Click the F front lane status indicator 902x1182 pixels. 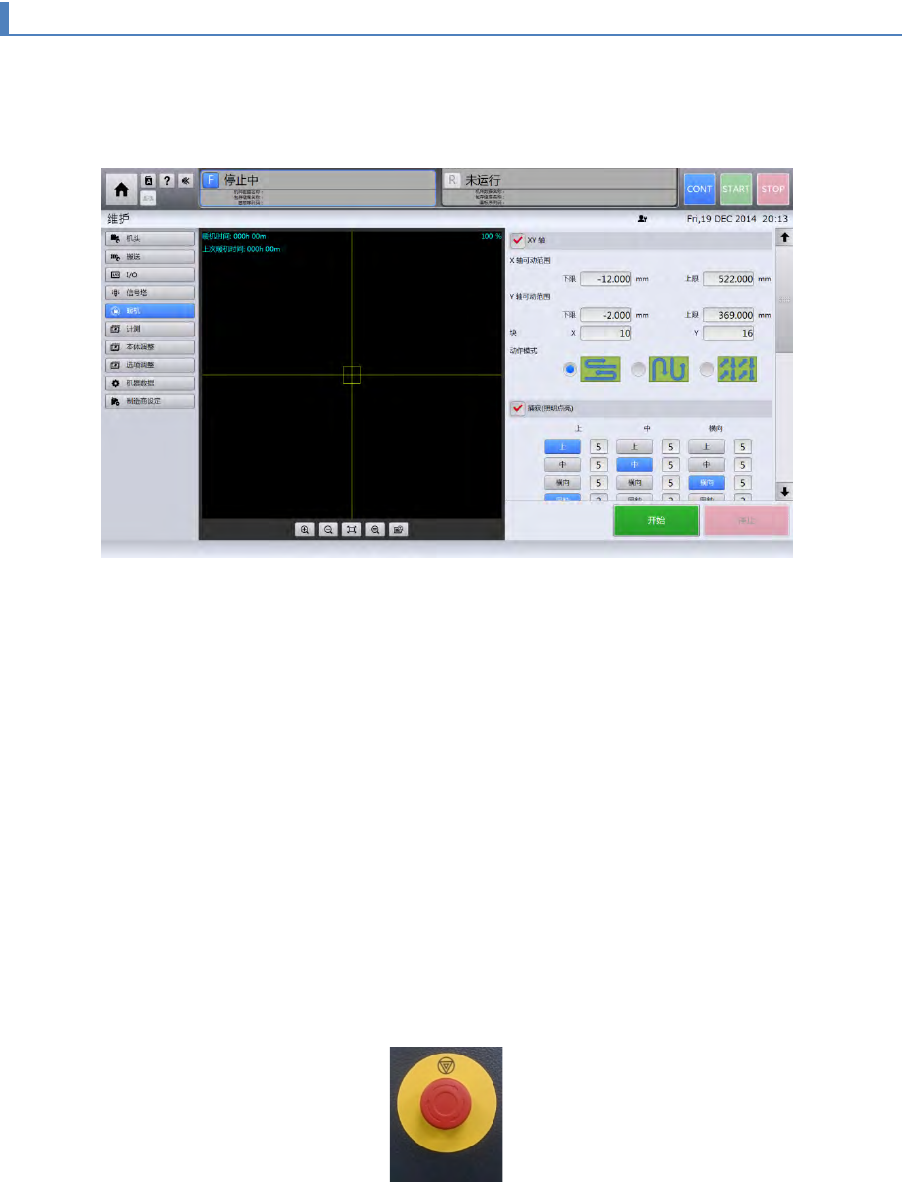coord(211,180)
